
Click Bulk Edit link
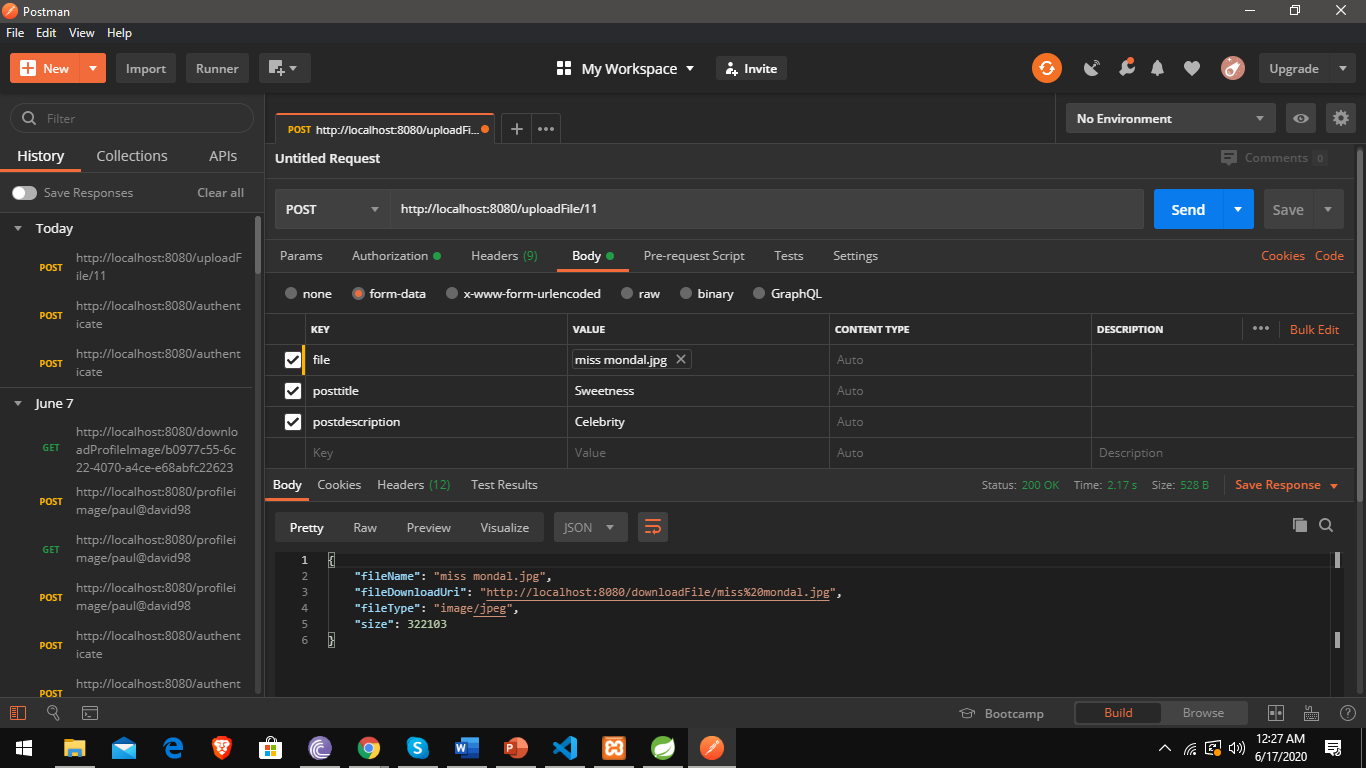point(1314,329)
